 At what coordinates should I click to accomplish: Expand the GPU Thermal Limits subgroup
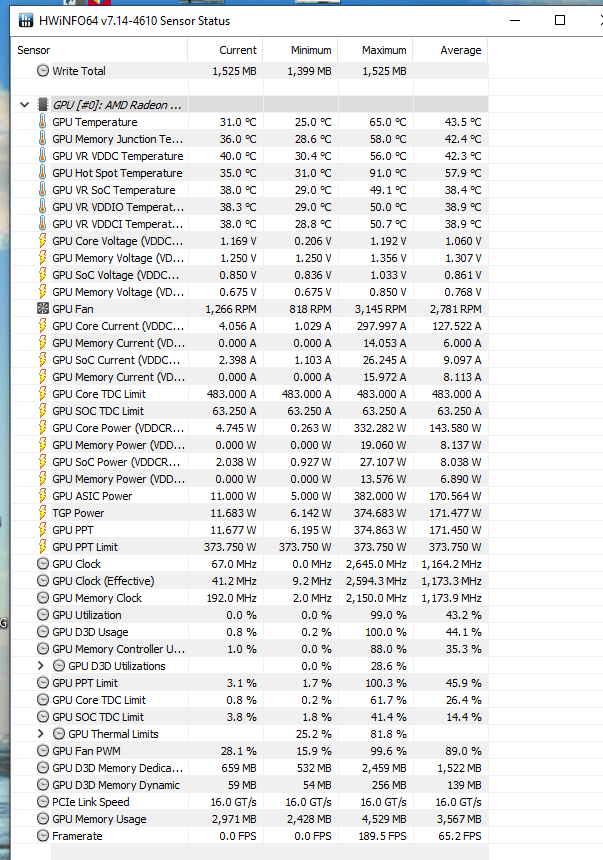pyautogui.click(x=41, y=734)
